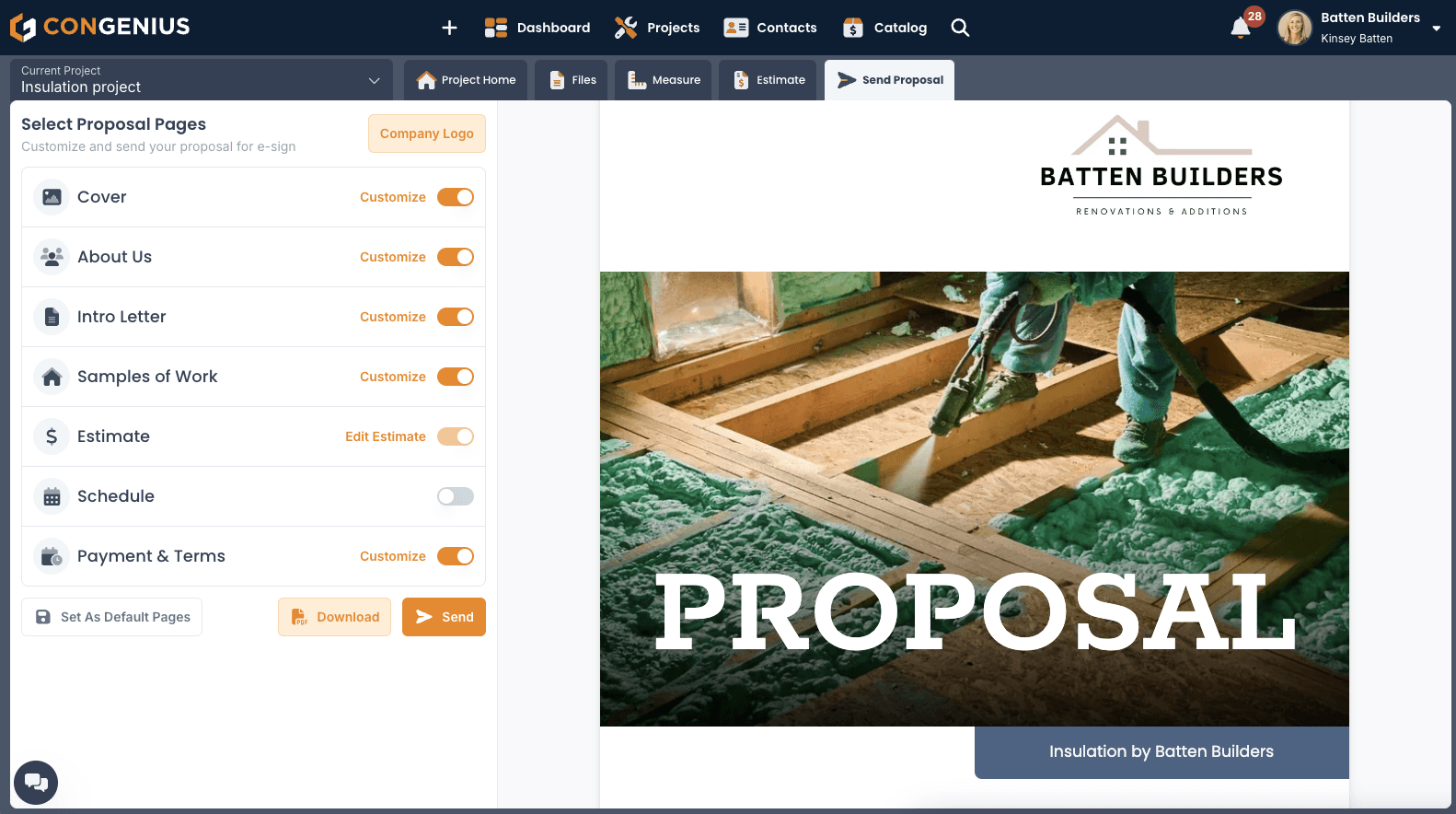Disable the Intro Letter page toggle
The width and height of the screenshot is (1456, 814).
tap(456, 317)
